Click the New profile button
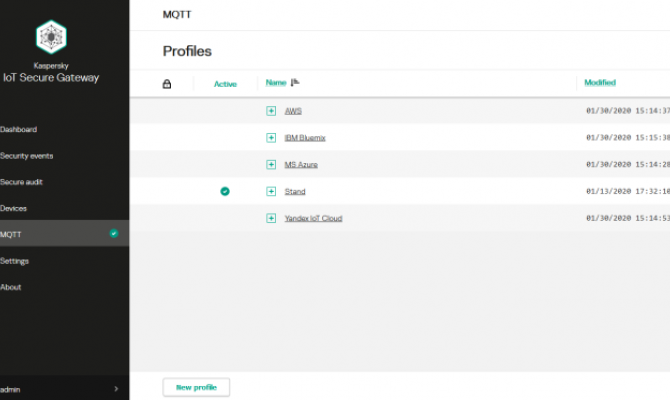 click(x=196, y=387)
